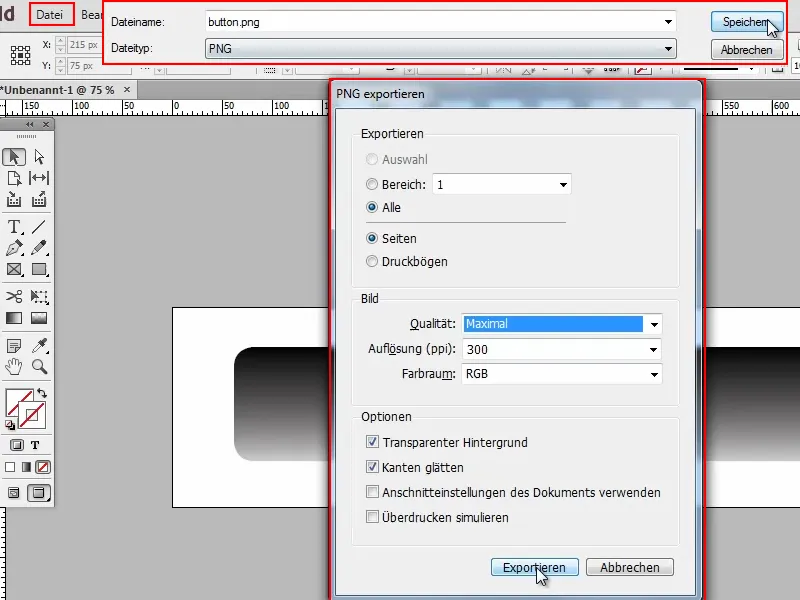This screenshot has height=600, width=800.
Task: Select the Selection tool (black arrow)
Action: [x=14, y=157]
